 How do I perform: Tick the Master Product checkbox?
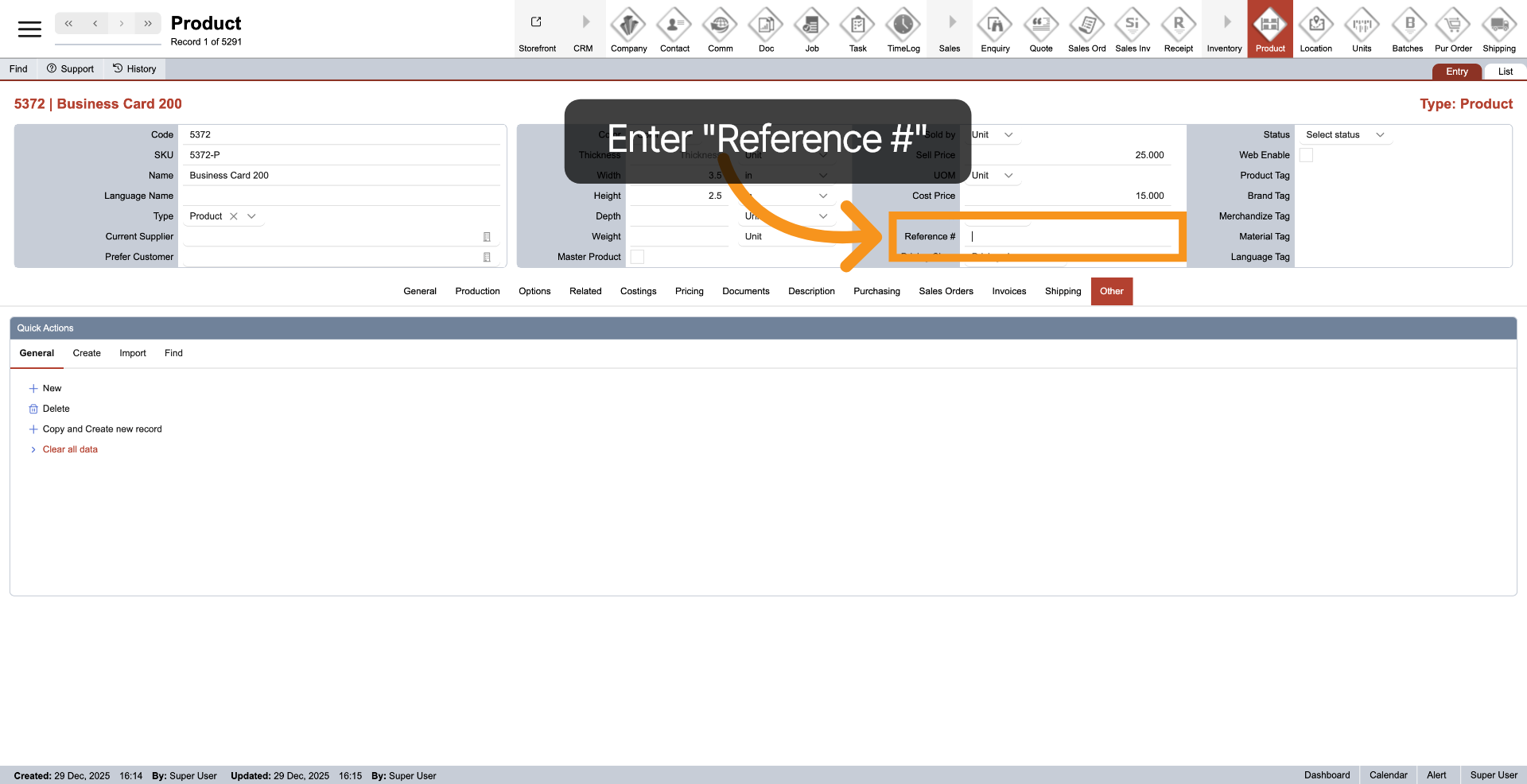[x=637, y=257]
